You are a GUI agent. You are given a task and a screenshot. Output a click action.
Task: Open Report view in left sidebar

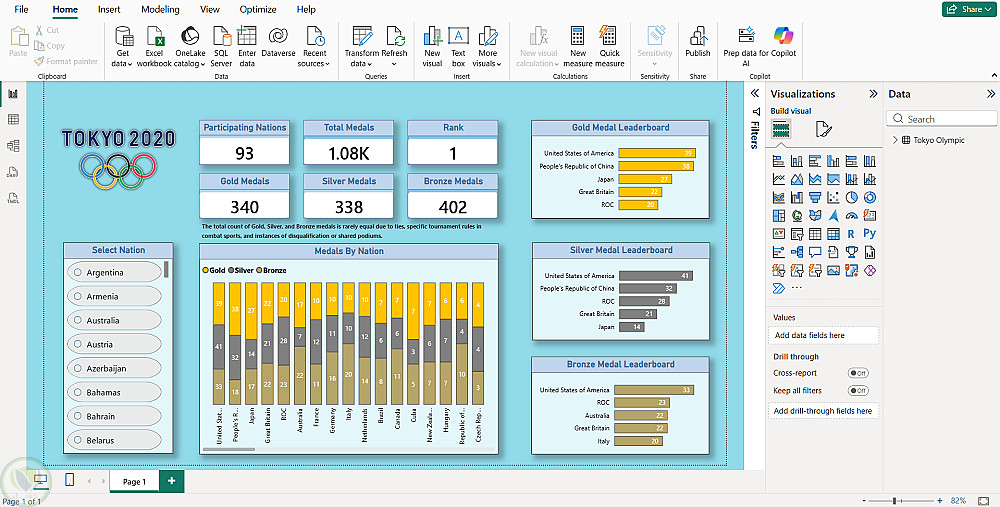pyautogui.click(x=13, y=94)
